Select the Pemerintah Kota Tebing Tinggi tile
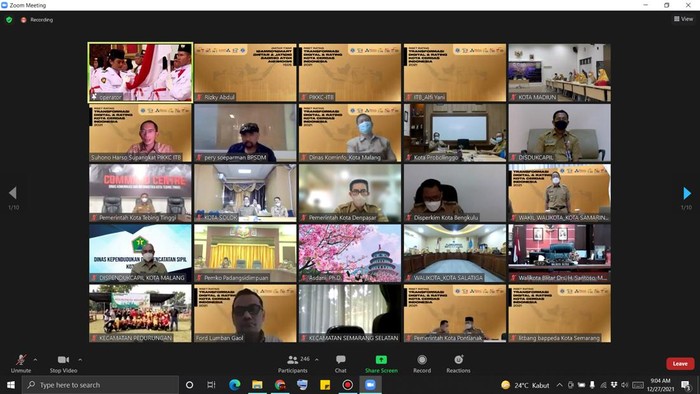The height and width of the screenshot is (394, 700). (x=141, y=193)
